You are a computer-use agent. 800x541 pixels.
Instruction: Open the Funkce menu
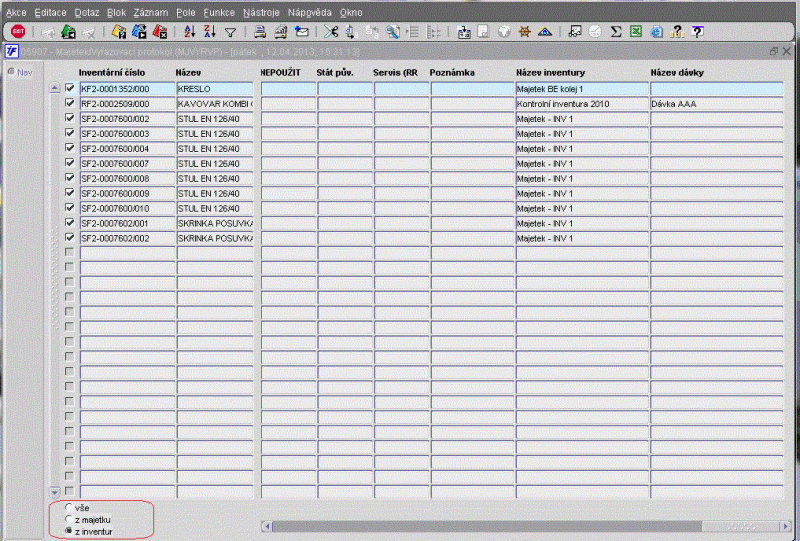click(x=219, y=12)
